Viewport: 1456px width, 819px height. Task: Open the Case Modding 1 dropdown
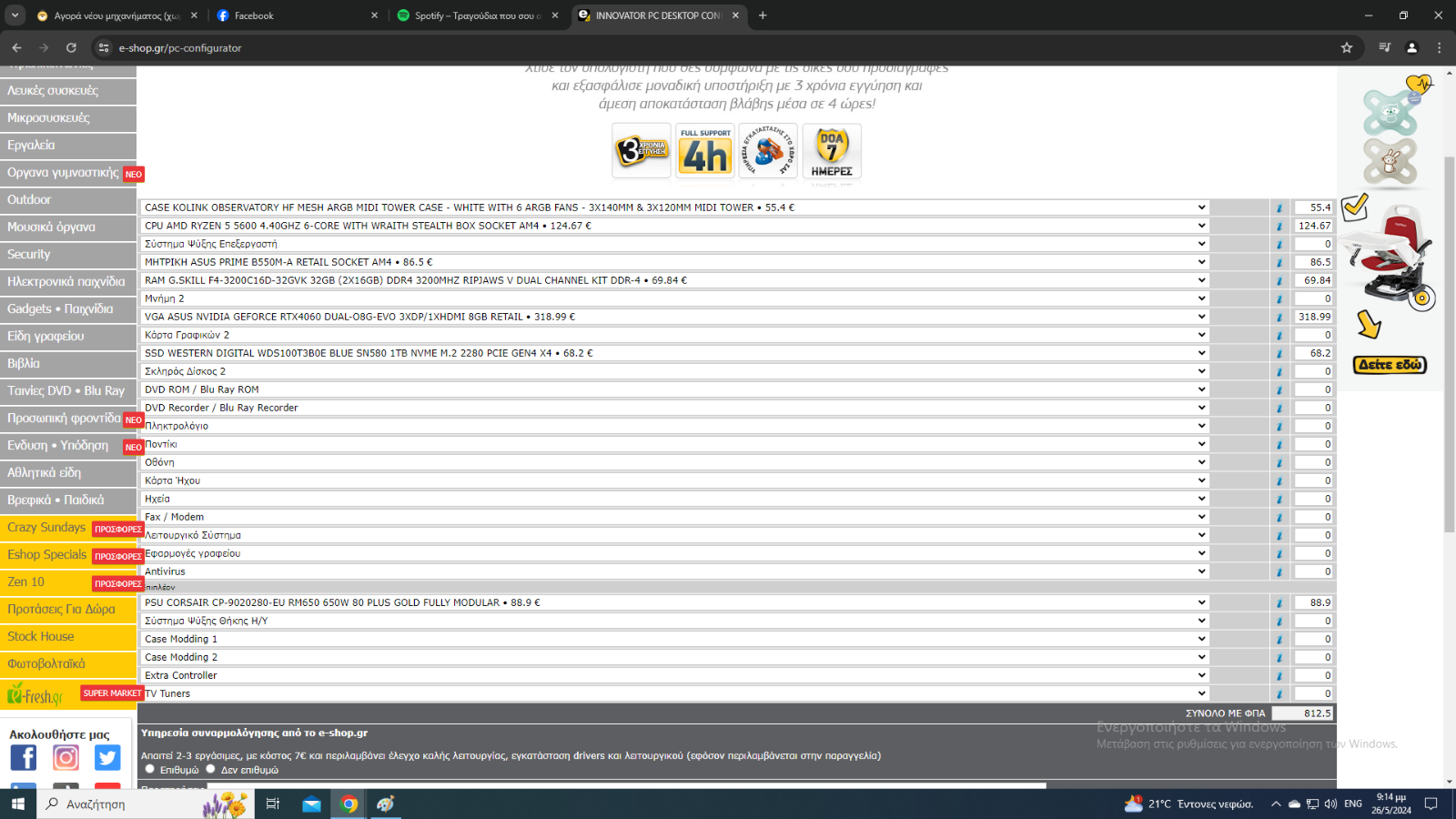(674, 639)
